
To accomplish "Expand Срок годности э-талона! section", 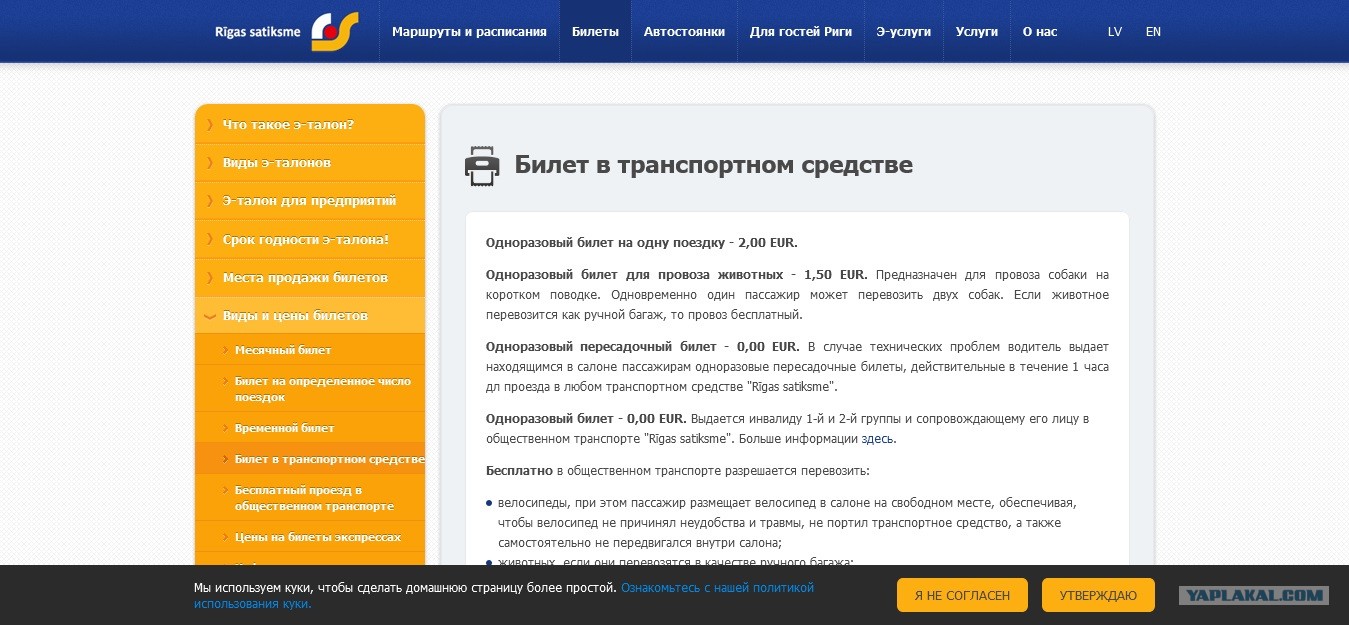I will [x=310, y=239].
